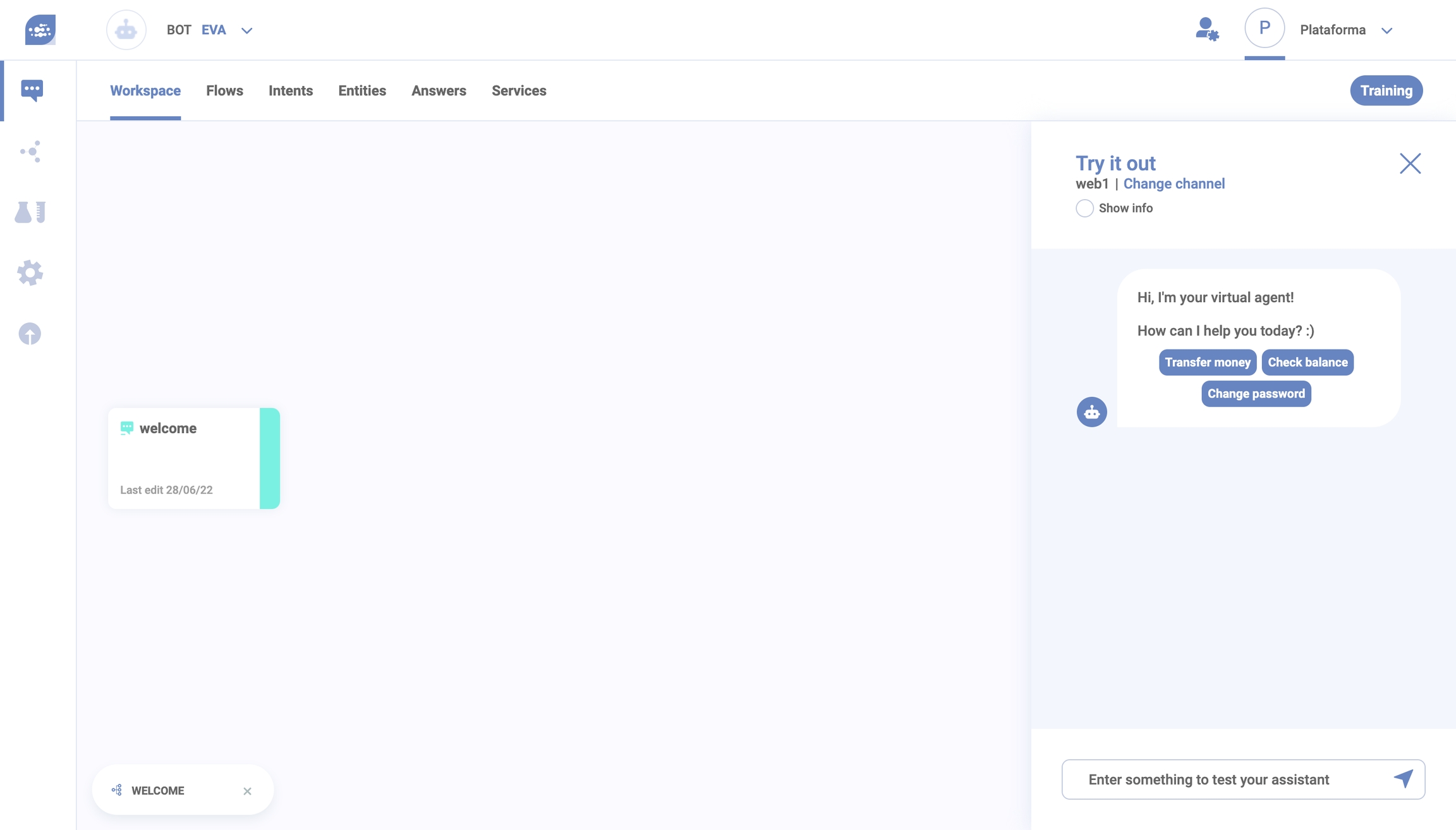The height and width of the screenshot is (830, 1456).
Task: Choose the Transfer money quick reply
Action: [1207, 362]
